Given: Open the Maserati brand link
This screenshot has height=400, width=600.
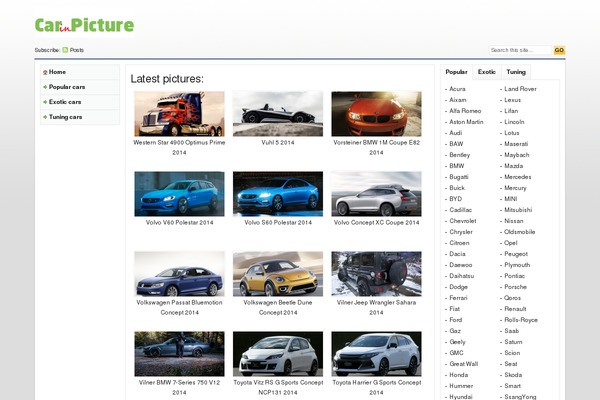Looking at the screenshot, I should [516, 144].
